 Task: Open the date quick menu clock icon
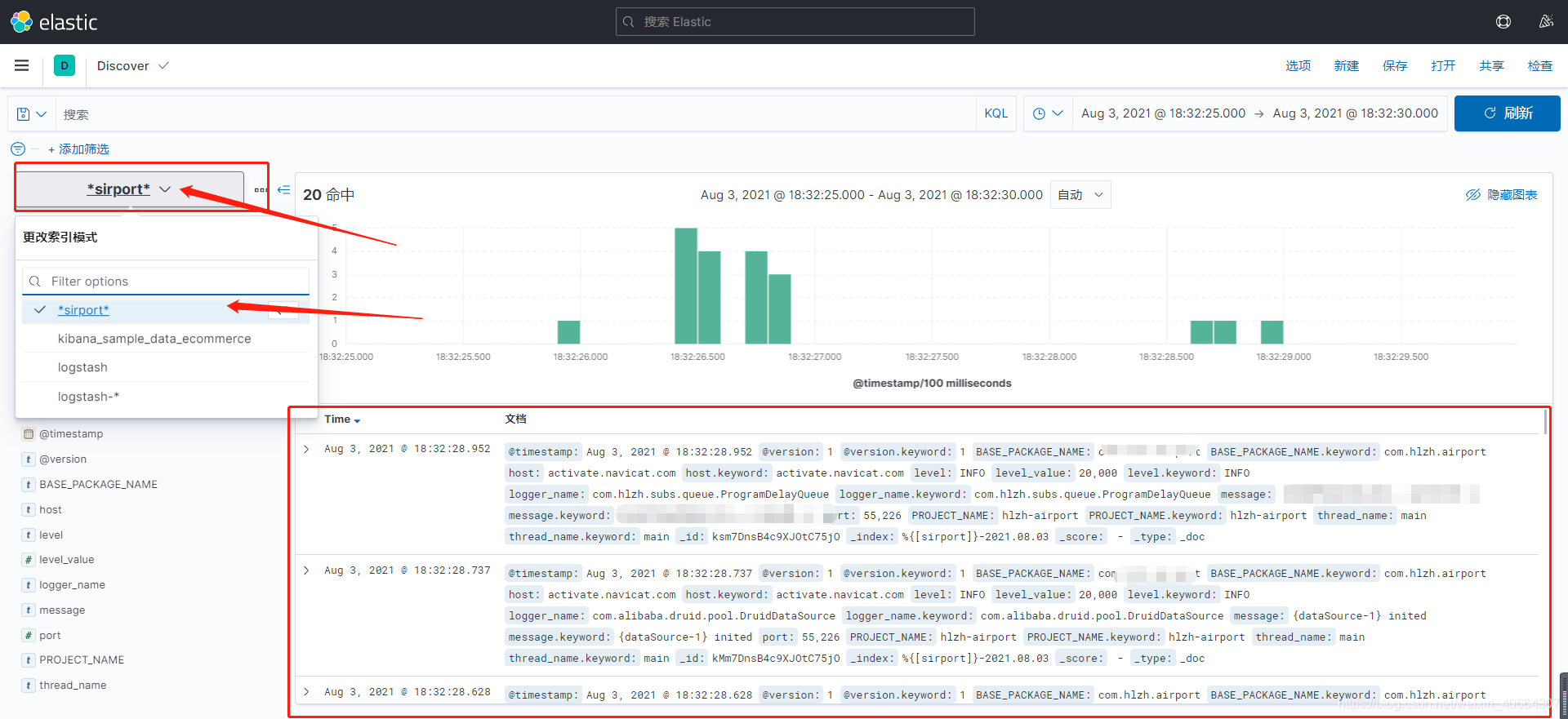tap(1048, 113)
